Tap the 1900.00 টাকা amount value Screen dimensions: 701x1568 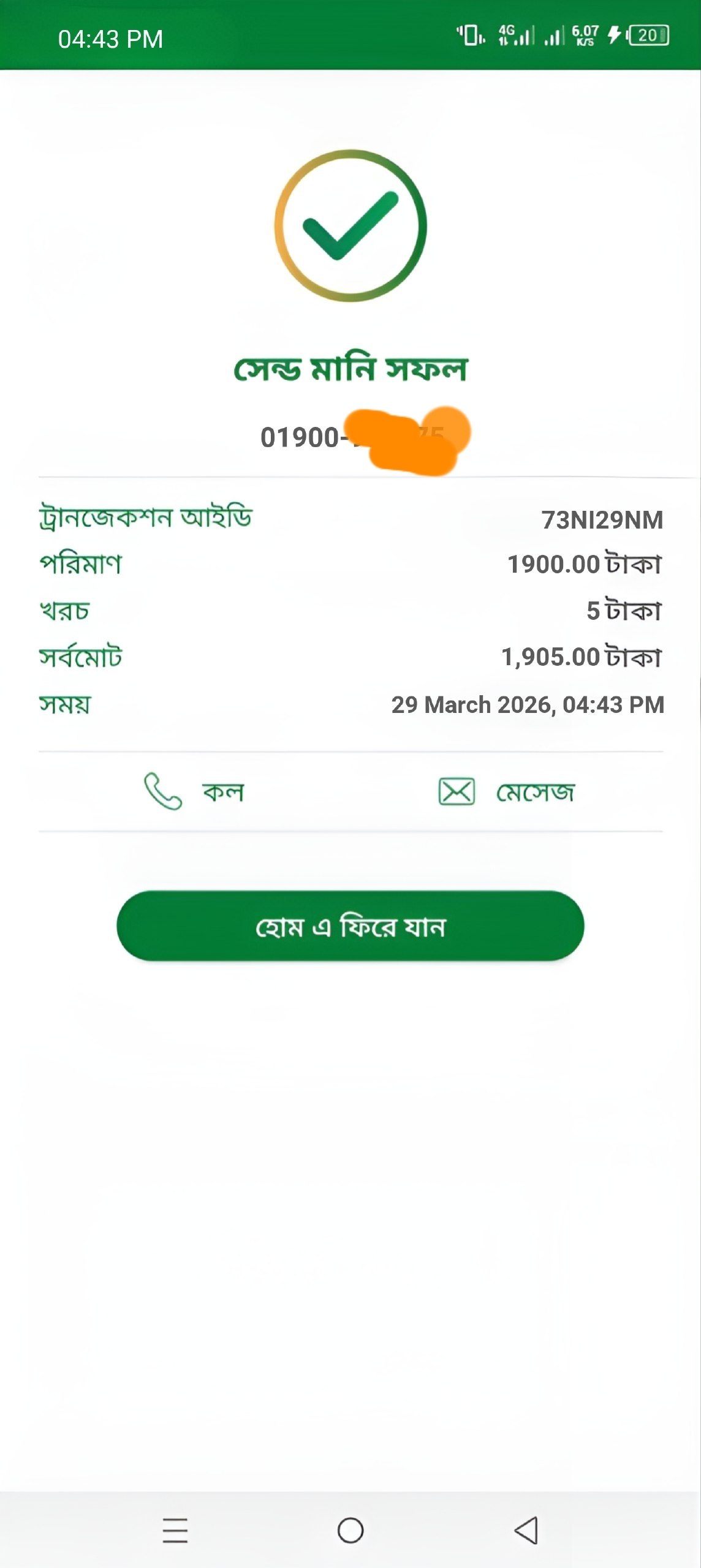[x=584, y=564]
